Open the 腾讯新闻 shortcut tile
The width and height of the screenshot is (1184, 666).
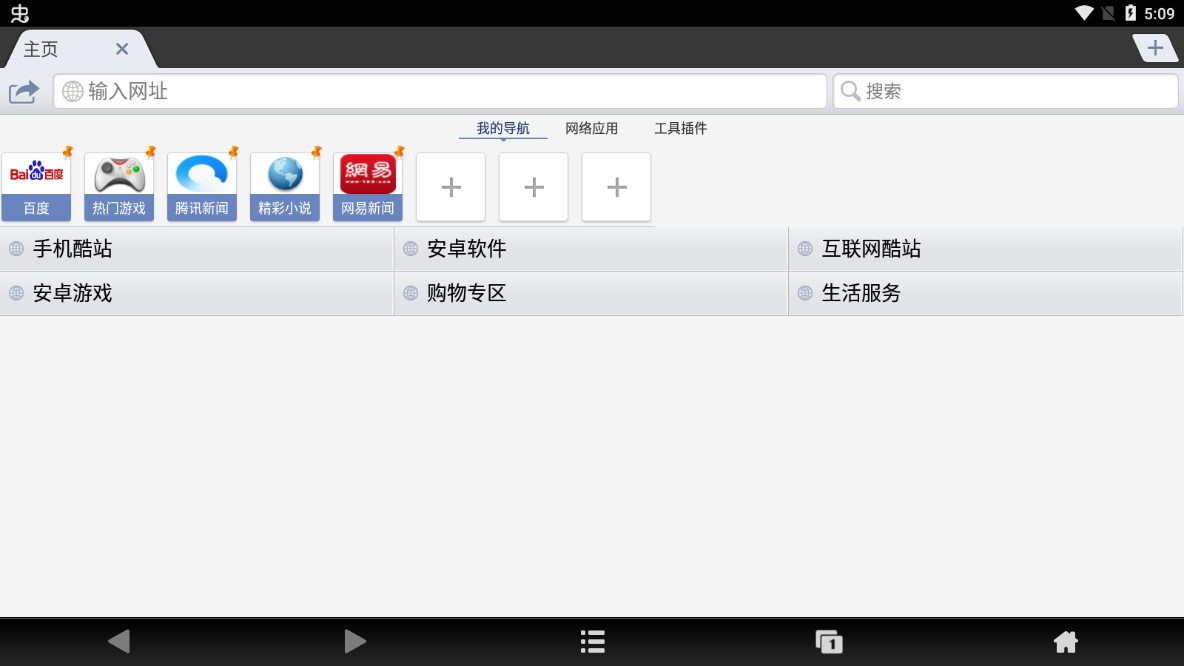[x=202, y=187]
